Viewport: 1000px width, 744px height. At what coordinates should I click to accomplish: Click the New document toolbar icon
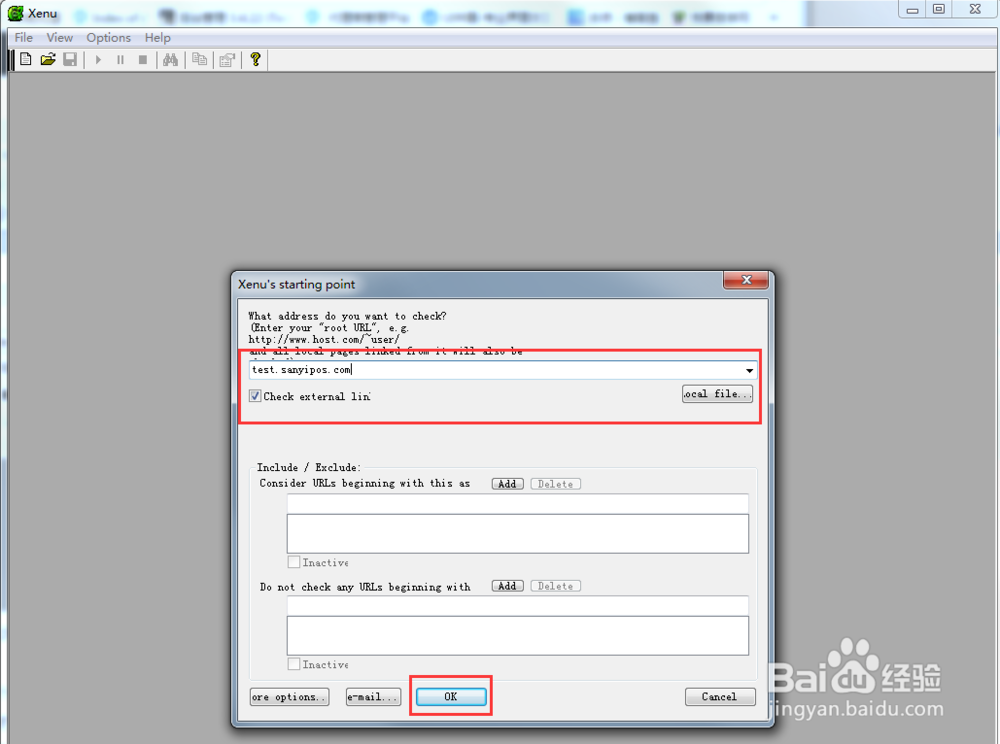click(x=26, y=59)
